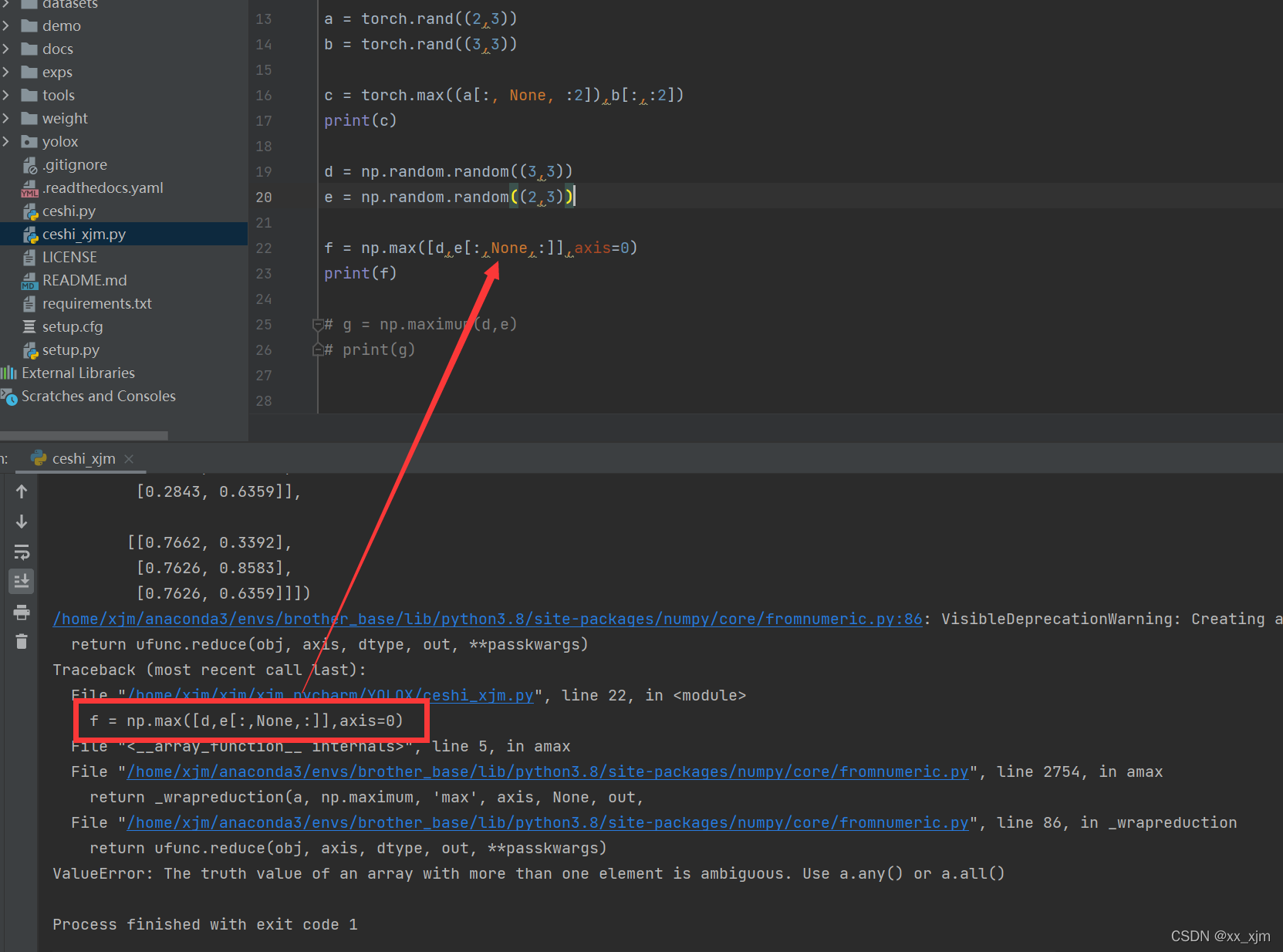Expand the exps folder chevron
Viewport: 1283px width, 952px height.
6,73
